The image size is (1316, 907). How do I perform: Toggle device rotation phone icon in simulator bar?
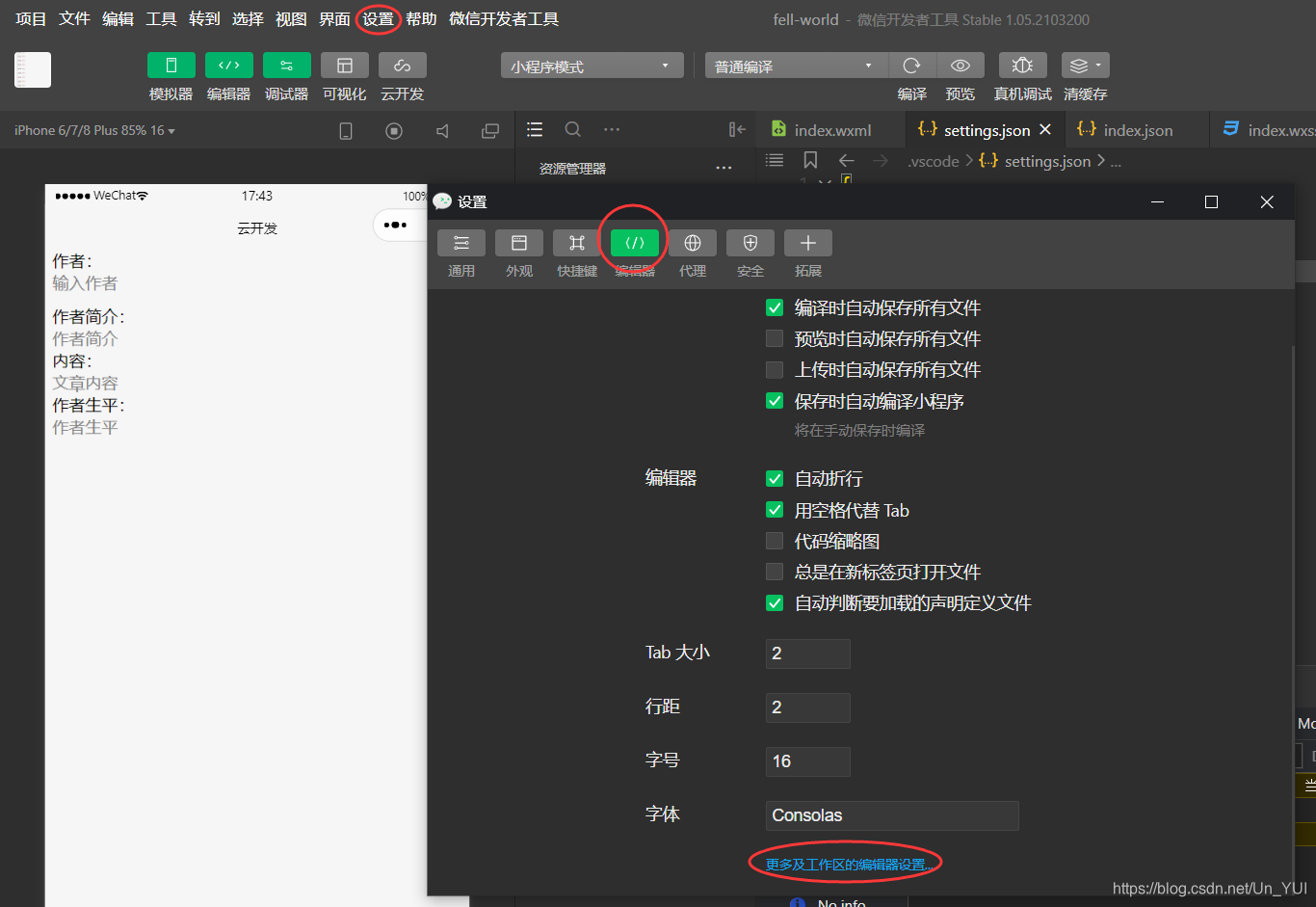346,131
